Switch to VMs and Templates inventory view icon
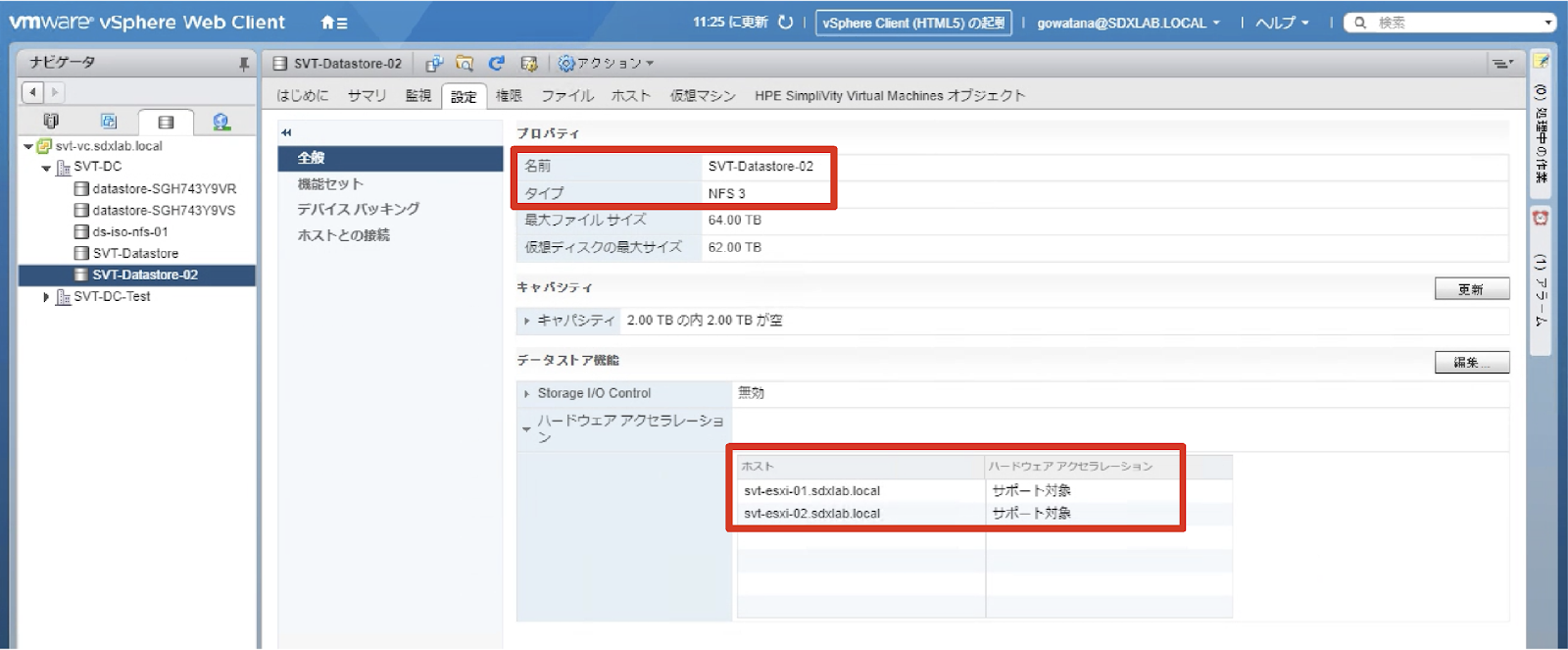Viewport: 1568px width, 650px height. click(x=109, y=122)
